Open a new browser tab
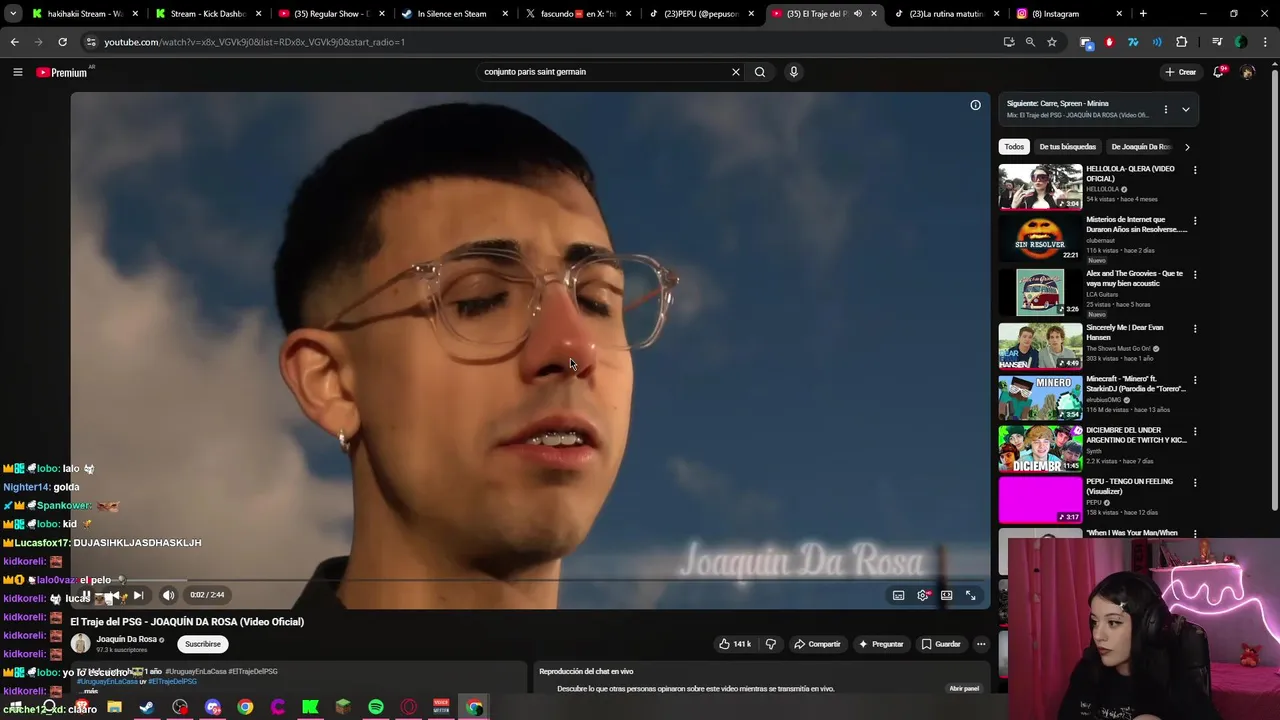Image resolution: width=1280 pixels, height=720 pixels. 1143,14
